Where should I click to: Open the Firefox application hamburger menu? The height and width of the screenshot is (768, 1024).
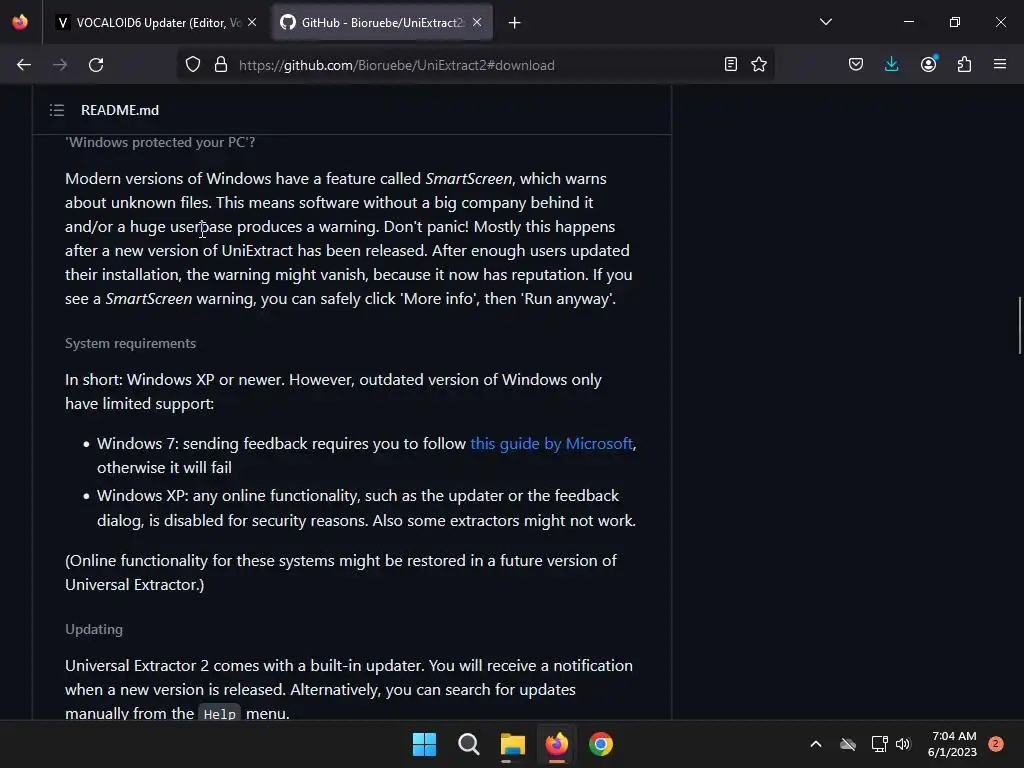tap(1000, 64)
